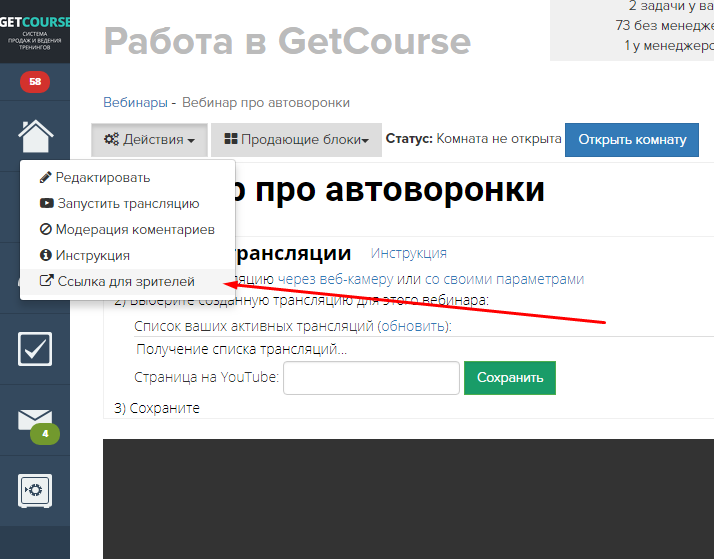Screen dimensions: 714x559
Task: Choose Редактировать from the menu
Action: click(x=128, y=178)
